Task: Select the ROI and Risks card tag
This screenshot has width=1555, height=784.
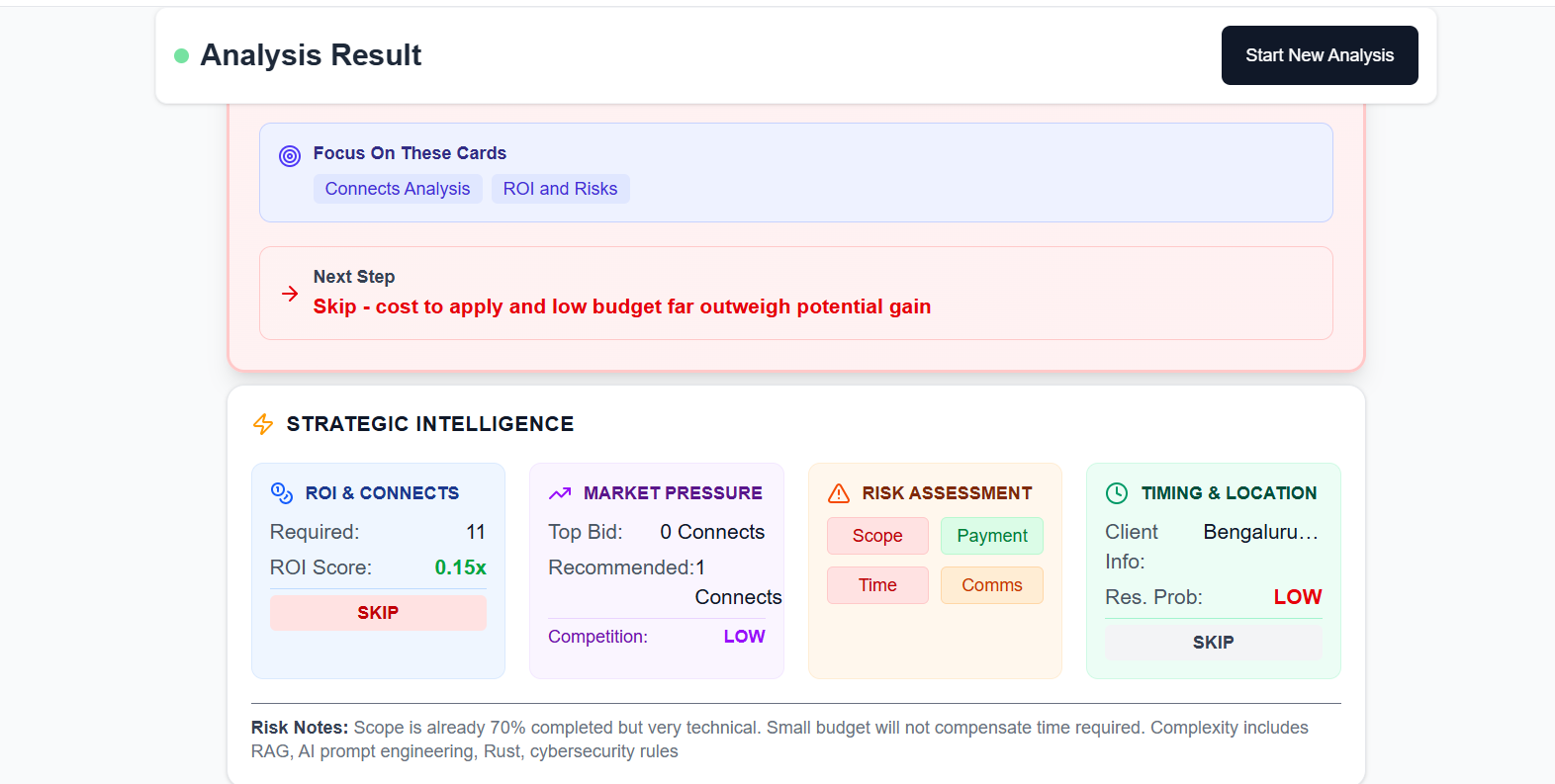Action: [x=560, y=189]
